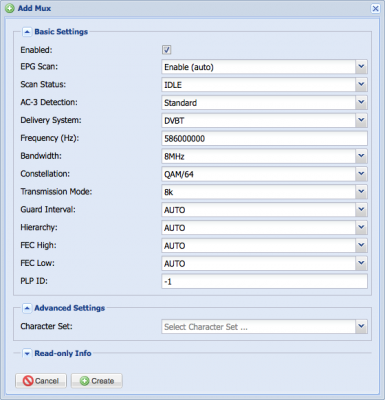Open the Bandwidth dropdown arrow
This screenshot has width=385, height=400.
click(361, 156)
